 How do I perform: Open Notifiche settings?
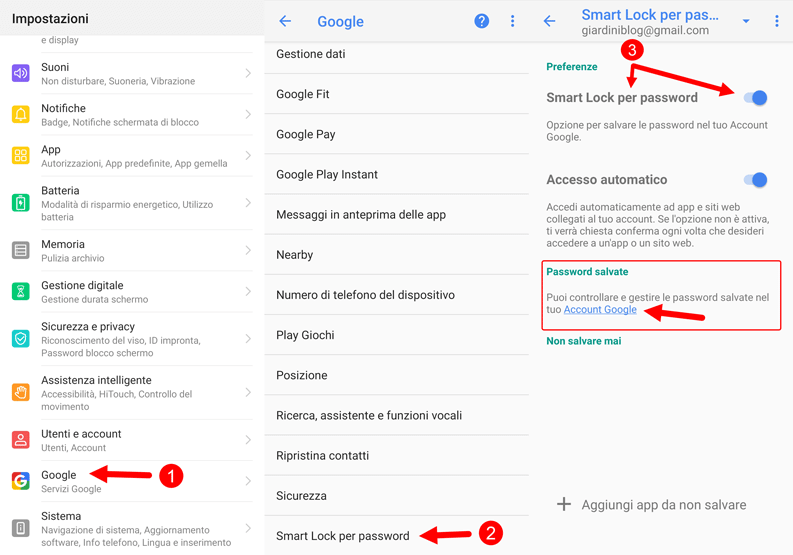click(x=131, y=115)
